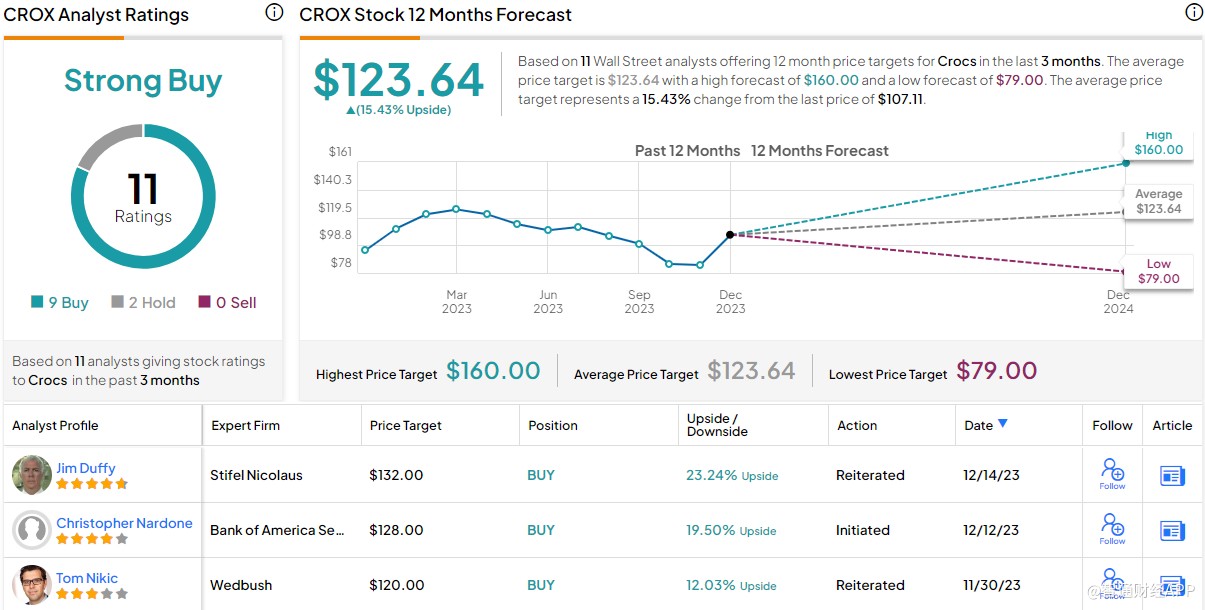
Task: Open Tom Nikic analyst profile link
Action: click(x=87, y=578)
